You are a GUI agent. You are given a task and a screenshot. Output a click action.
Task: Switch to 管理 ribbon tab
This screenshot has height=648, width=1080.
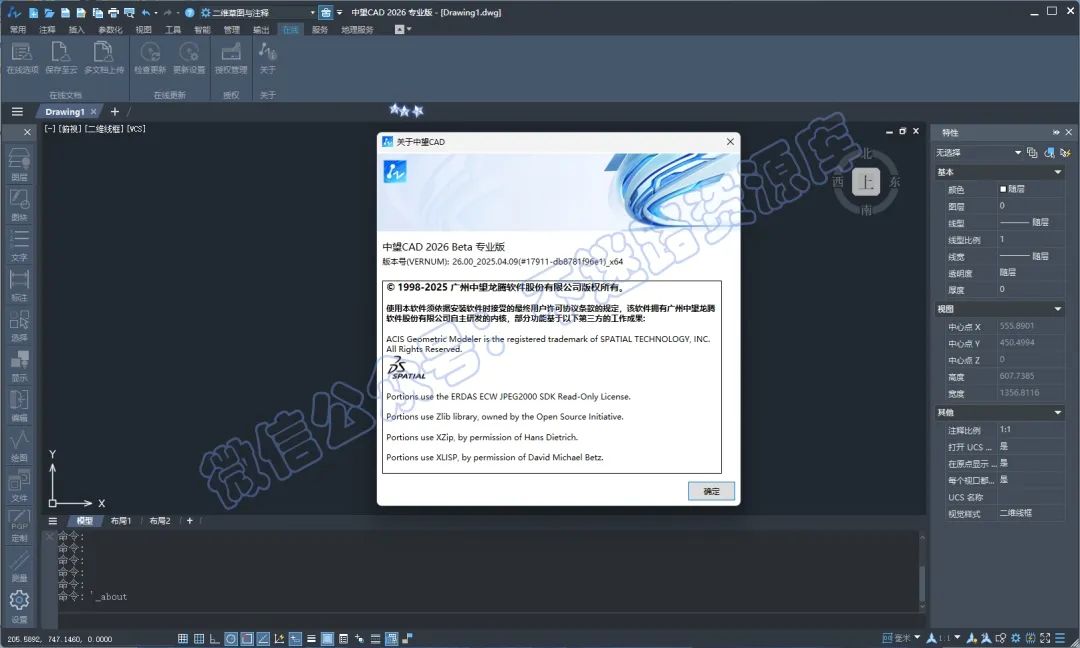pos(231,30)
